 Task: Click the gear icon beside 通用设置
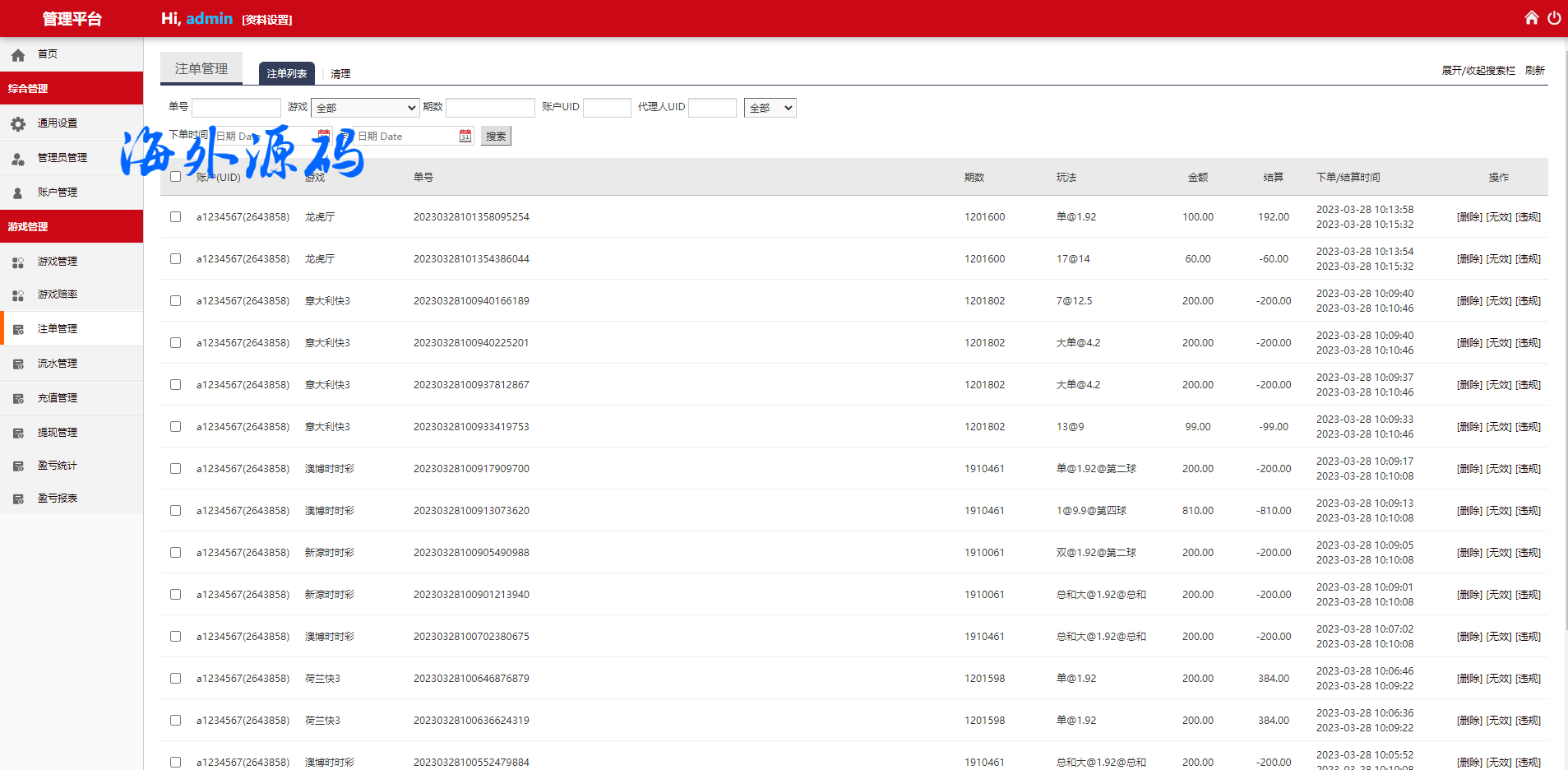tap(18, 123)
